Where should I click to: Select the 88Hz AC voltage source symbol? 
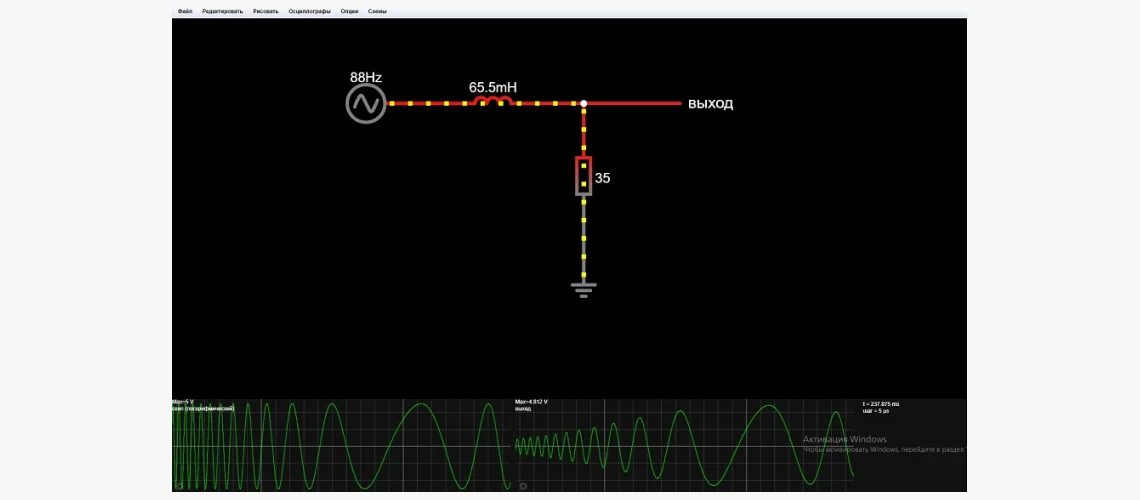366,104
